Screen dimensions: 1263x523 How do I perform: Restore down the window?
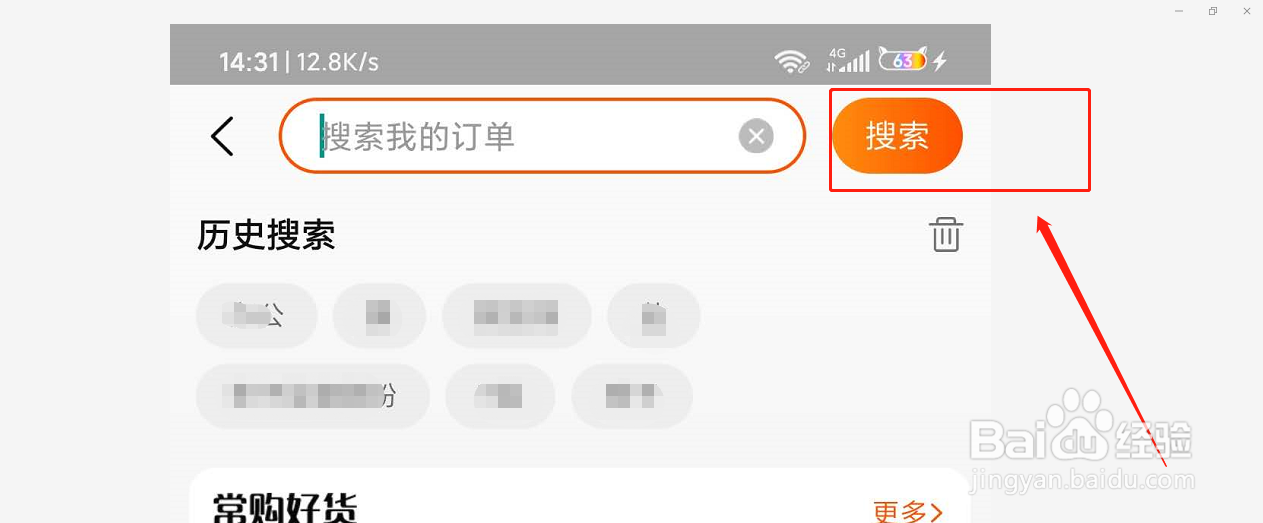click(x=1212, y=11)
